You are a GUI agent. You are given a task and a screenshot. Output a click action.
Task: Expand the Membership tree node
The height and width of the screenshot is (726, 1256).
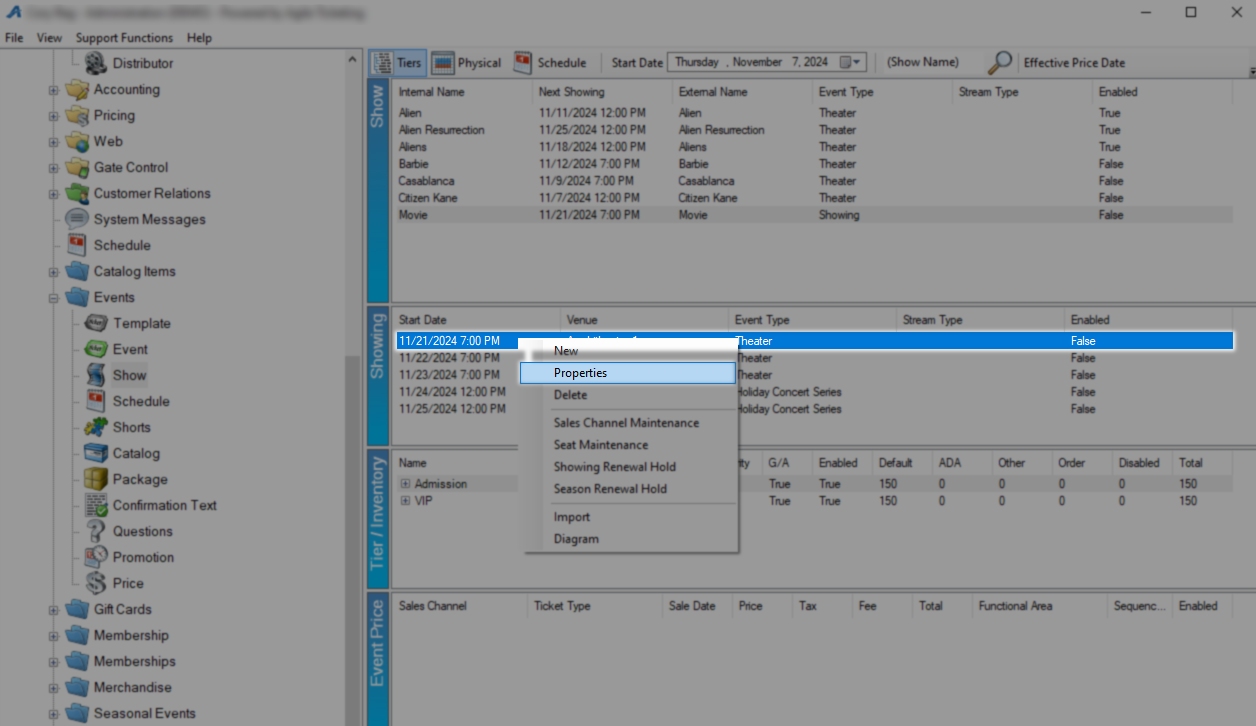point(54,636)
